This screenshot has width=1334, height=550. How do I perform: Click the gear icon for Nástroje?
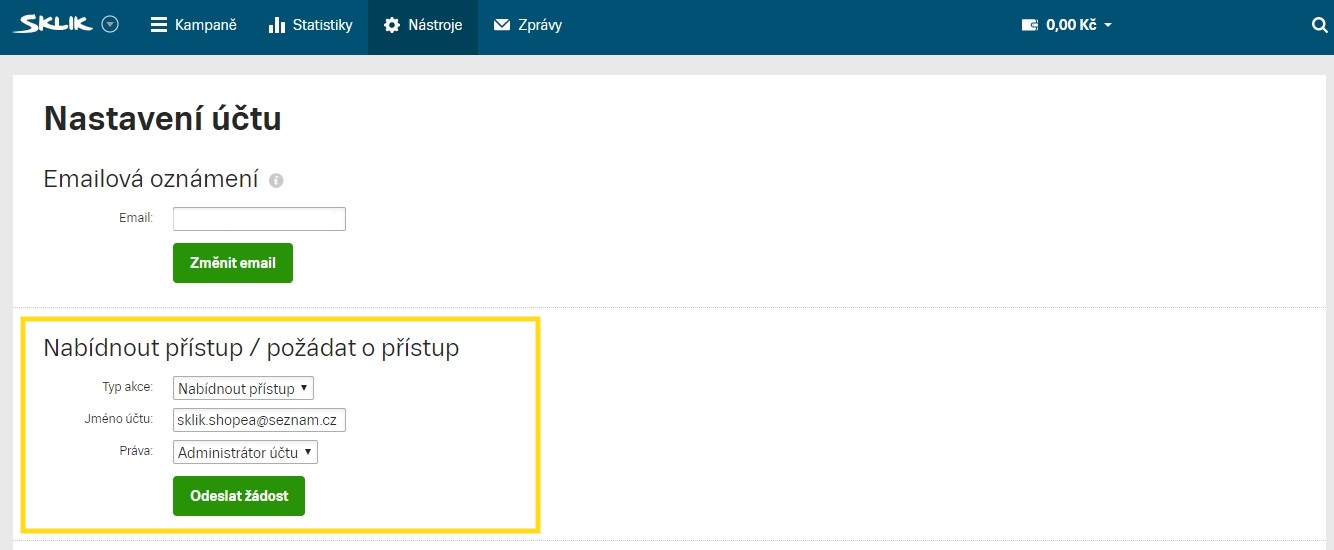[x=392, y=25]
